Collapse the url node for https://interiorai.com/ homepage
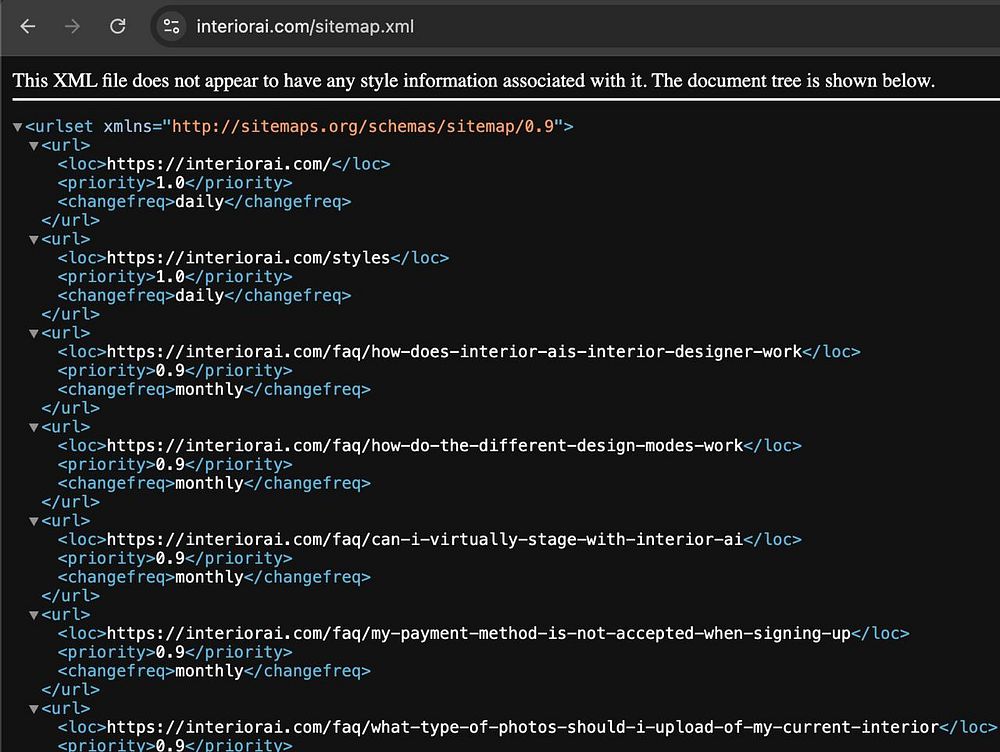1000x752 pixels. point(34,146)
